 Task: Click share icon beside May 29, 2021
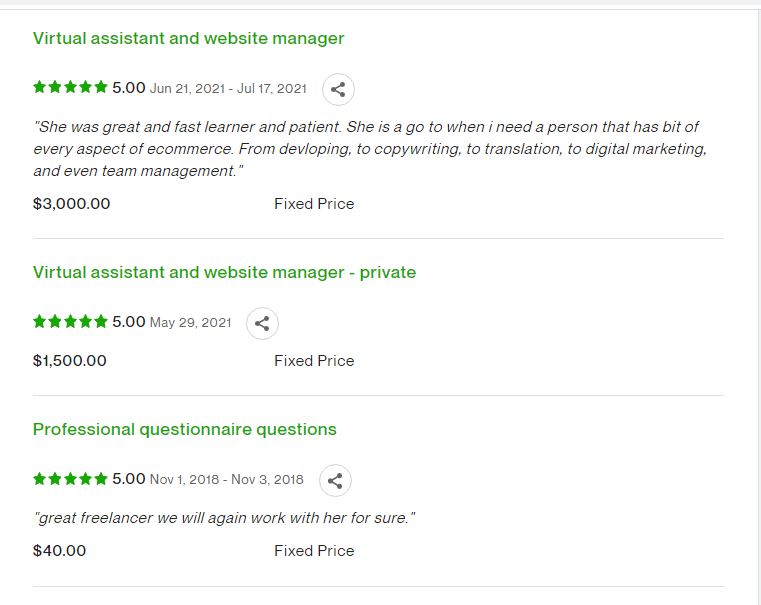(x=262, y=324)
